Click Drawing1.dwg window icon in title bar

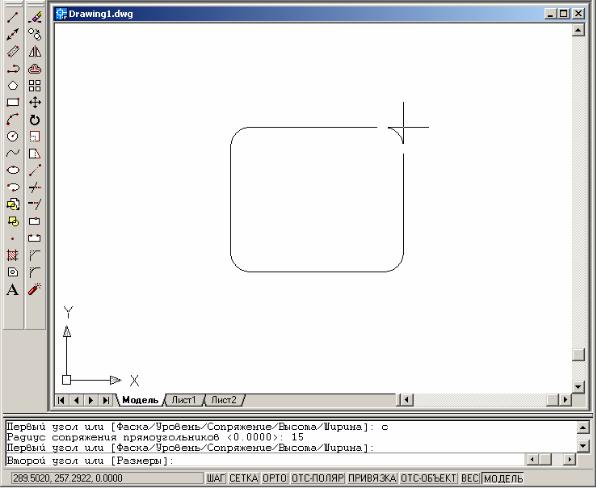tap(61, 14)
